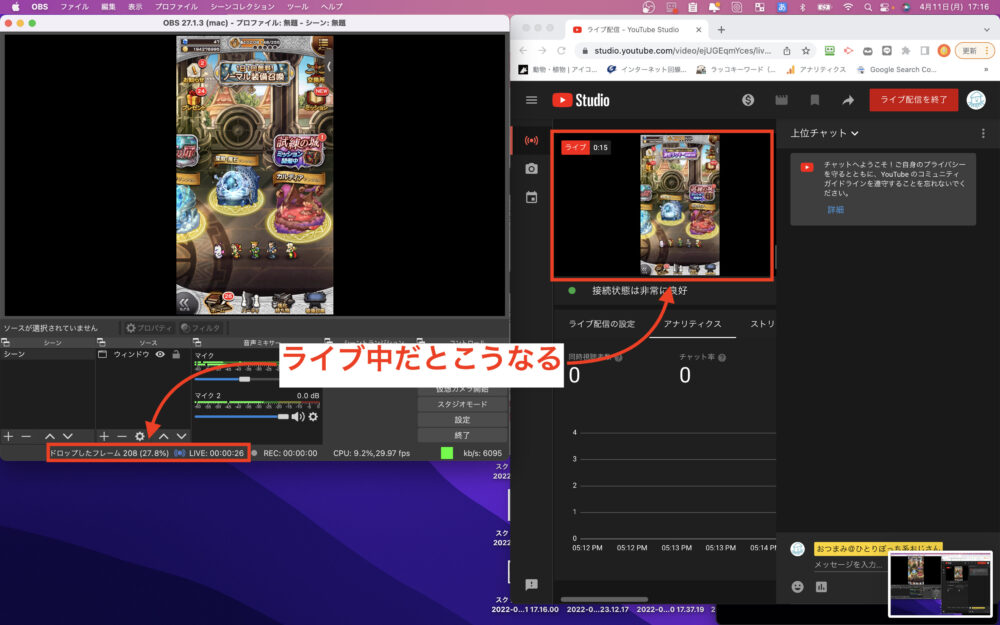Open the プロファイル menu
1000x625 pixels.
coord(176,7)
